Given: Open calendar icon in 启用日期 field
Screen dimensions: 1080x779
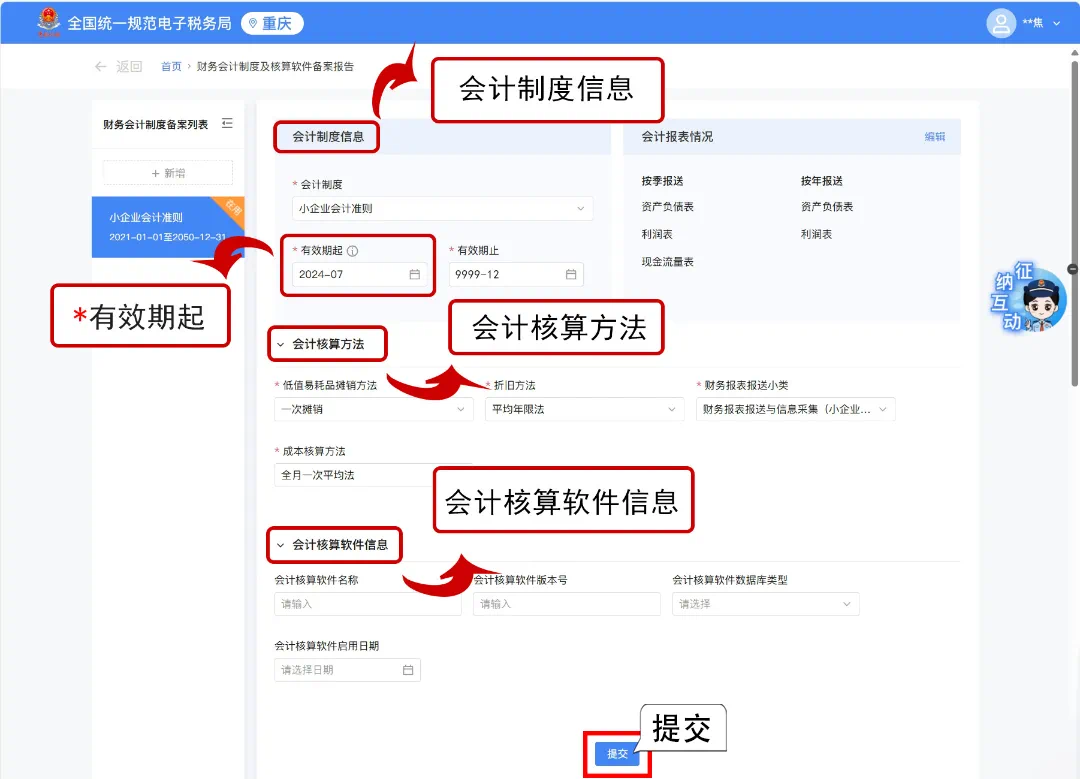Looking at the screenshot, I should [408, 670].
